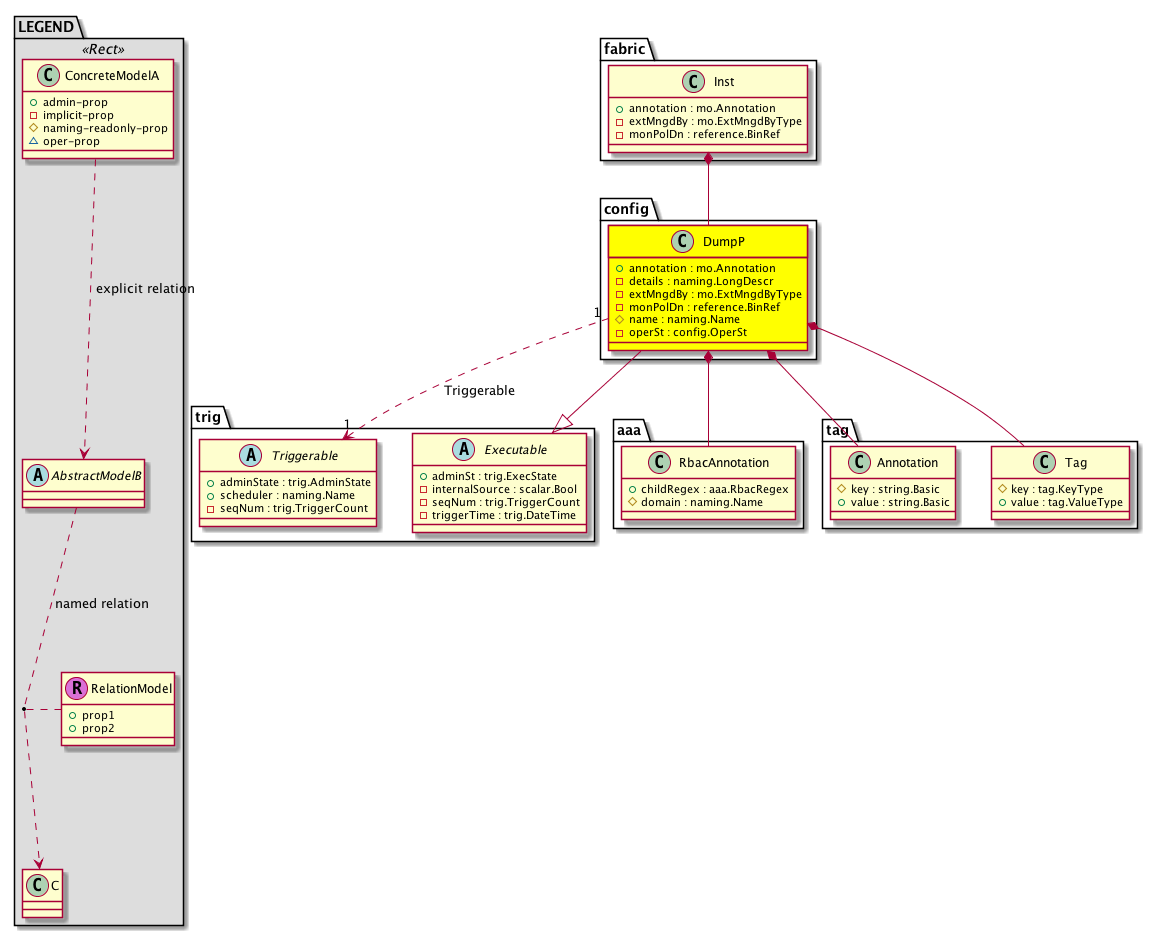The height and width of the screenshot is (936, 1158).
Task: Click the 'named relation' label in legend
Action: (102, 603)
